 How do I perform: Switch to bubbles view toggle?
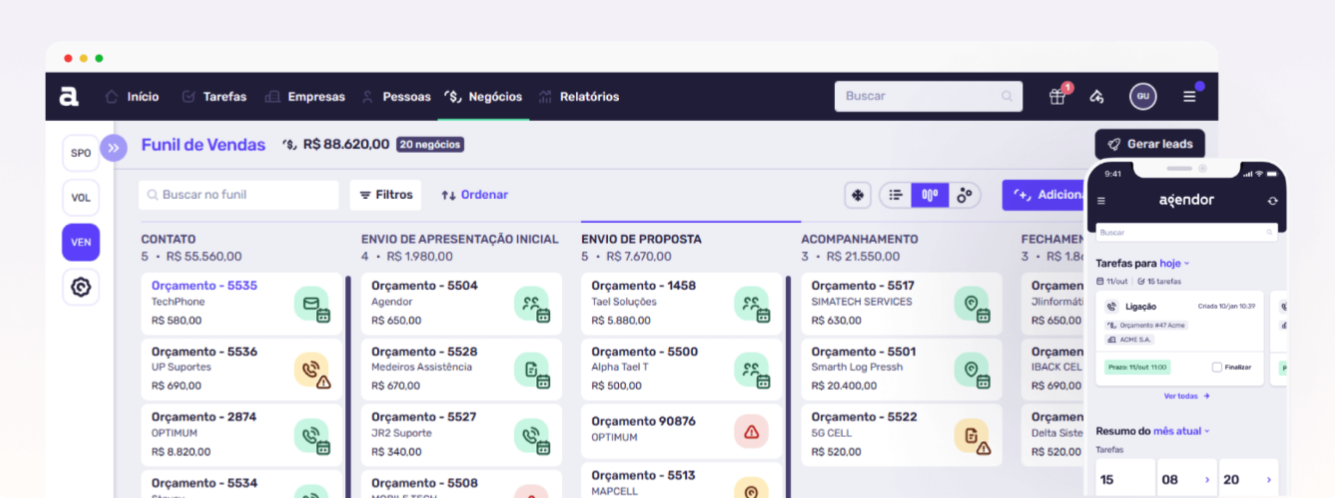964,195
